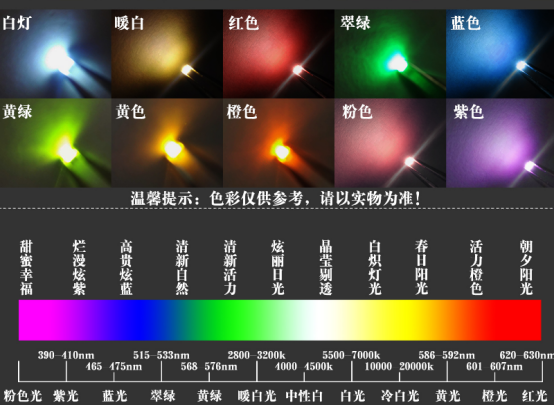The width and height of the screenshot is (554, 405).
Task: Select the vertical 甜蜜幸福 label
Action: coord(26,268)
